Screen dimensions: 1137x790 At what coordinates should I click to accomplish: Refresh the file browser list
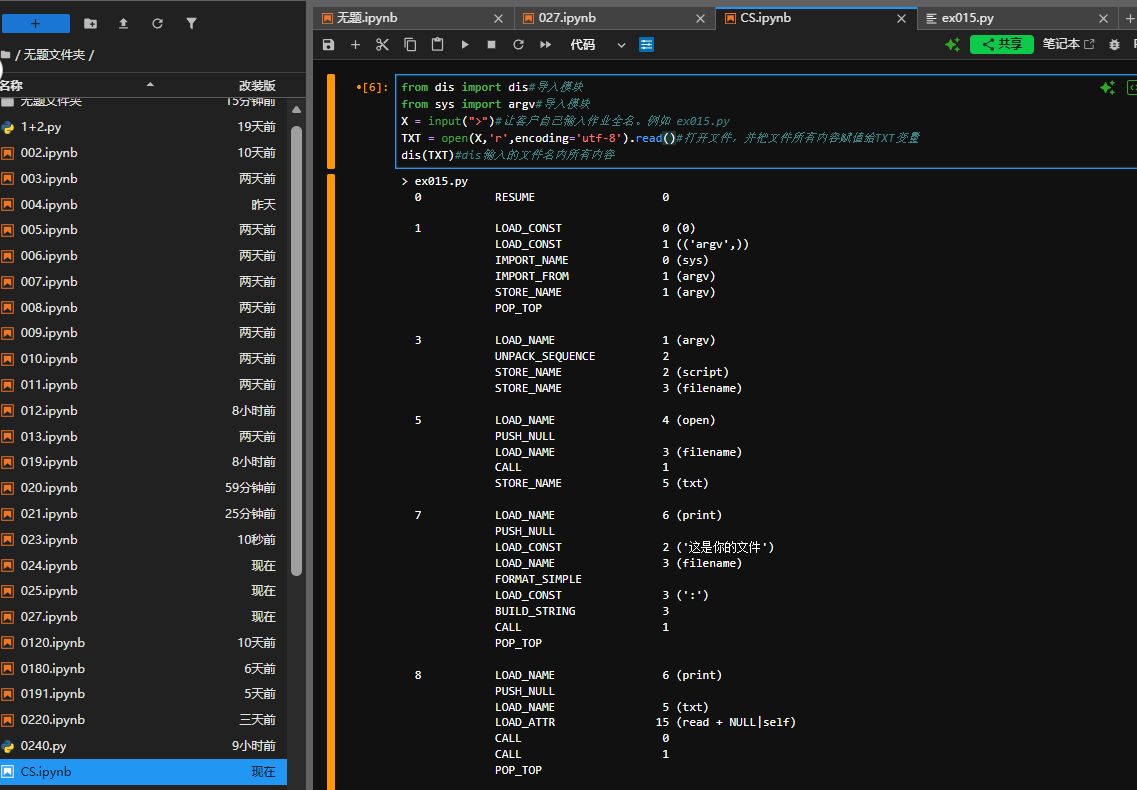click(x=157, y=23)
